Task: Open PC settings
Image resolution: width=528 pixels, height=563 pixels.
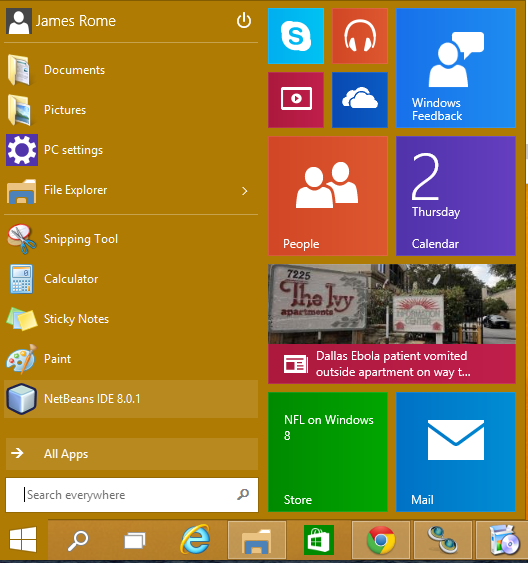Action: pyautogui.click(x=131, y=150)
